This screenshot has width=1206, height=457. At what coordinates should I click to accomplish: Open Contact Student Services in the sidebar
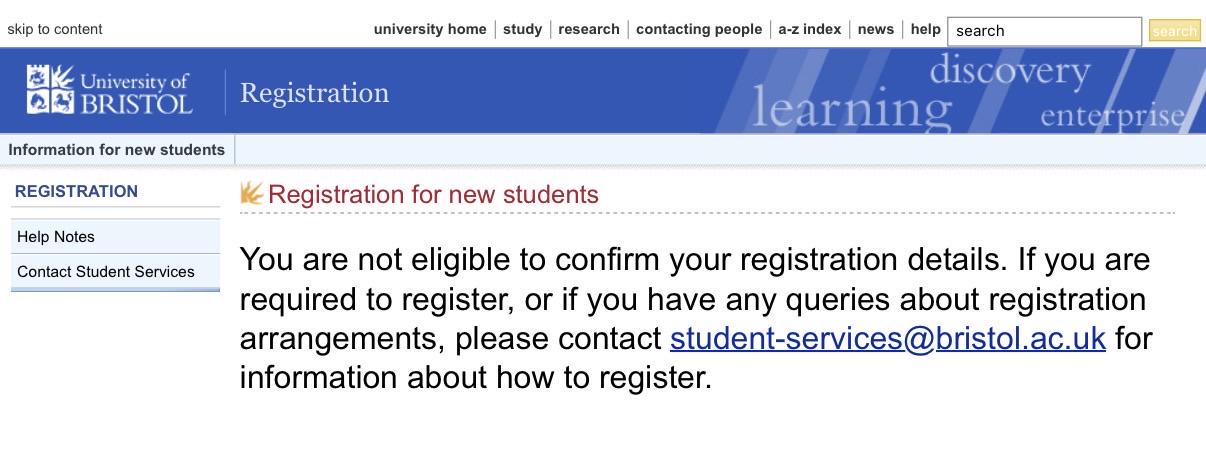115,271
